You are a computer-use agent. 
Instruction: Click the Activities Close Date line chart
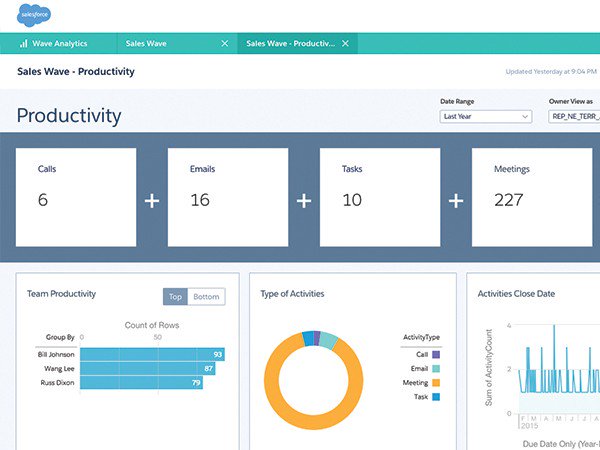(x=559, y=369)
